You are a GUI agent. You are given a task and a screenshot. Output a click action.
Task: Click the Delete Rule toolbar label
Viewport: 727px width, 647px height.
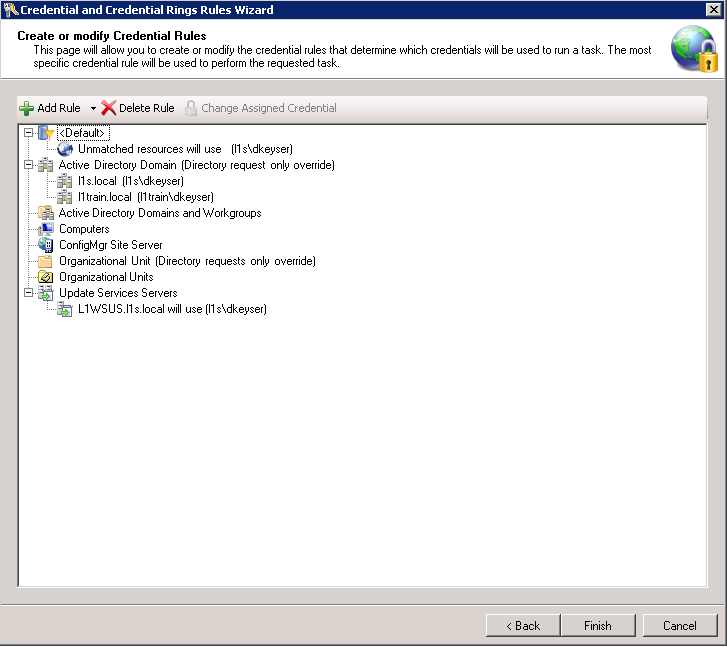(147, 108)
